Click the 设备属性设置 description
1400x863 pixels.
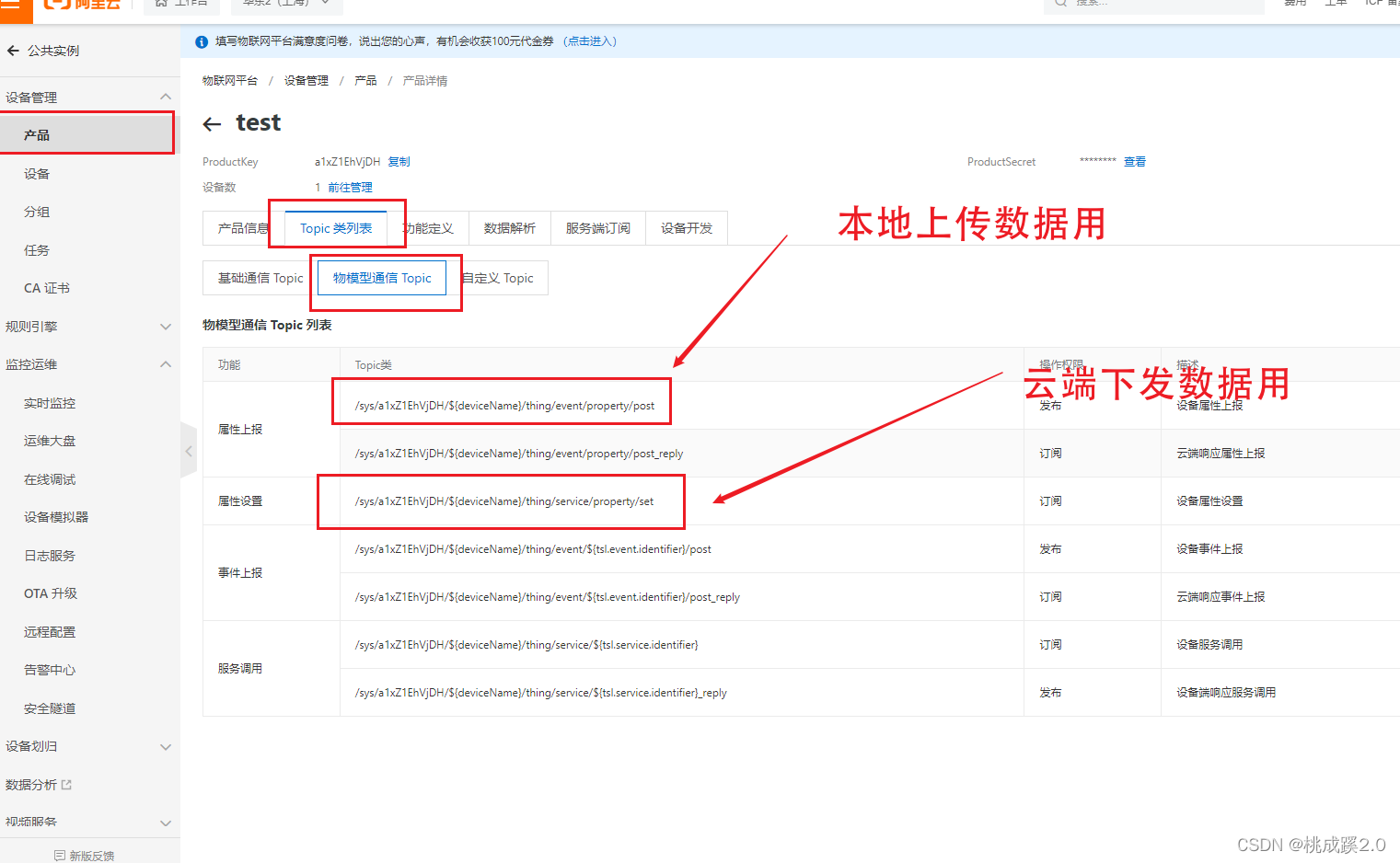pyautogui.click(x=1209, y=501)
